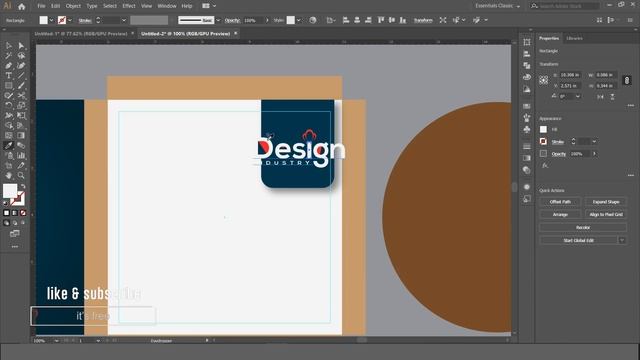Select the Zoom magnifier tool

pyautogui.click(x=21, y=176)
